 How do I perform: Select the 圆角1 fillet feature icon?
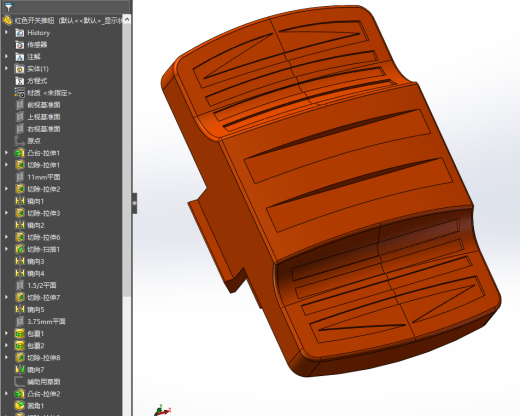(20, 406)
